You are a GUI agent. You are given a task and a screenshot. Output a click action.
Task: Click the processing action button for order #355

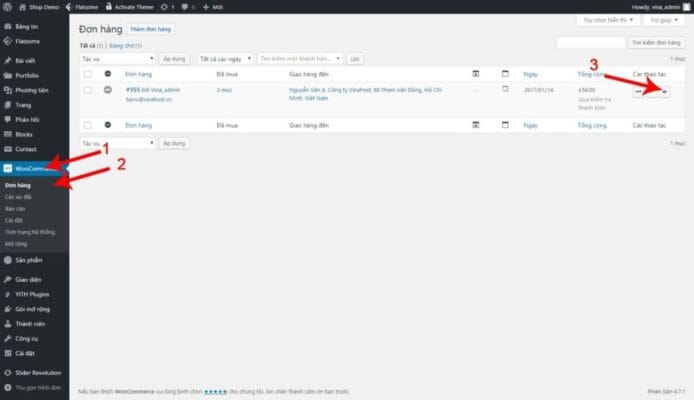[x=639, y=92]
